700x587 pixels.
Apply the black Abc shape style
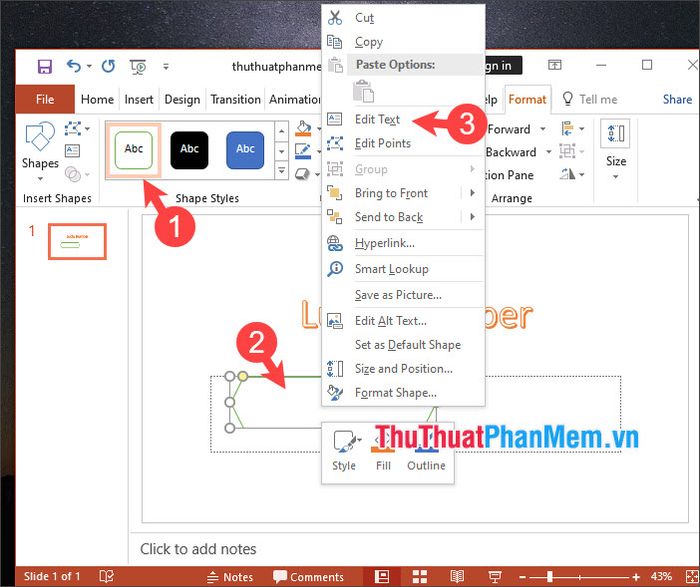pyautogui.click(x=189, y=150)
